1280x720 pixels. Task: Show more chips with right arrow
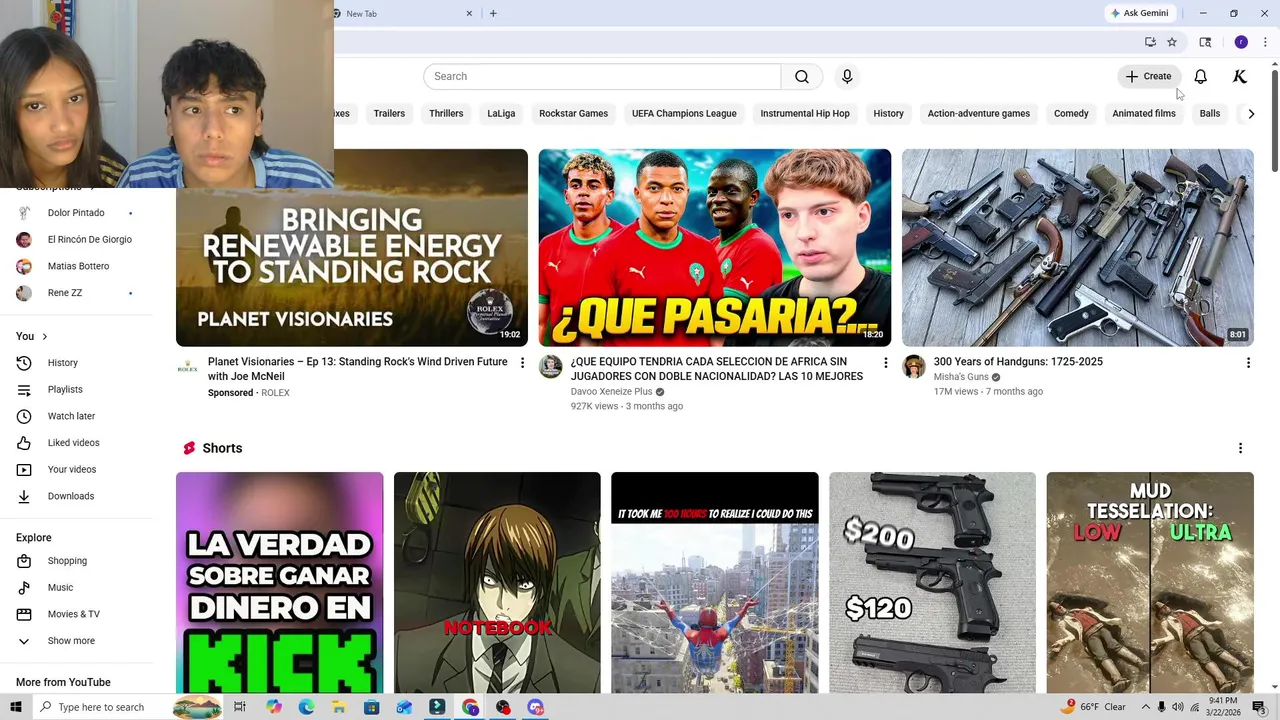point(1251,113)
